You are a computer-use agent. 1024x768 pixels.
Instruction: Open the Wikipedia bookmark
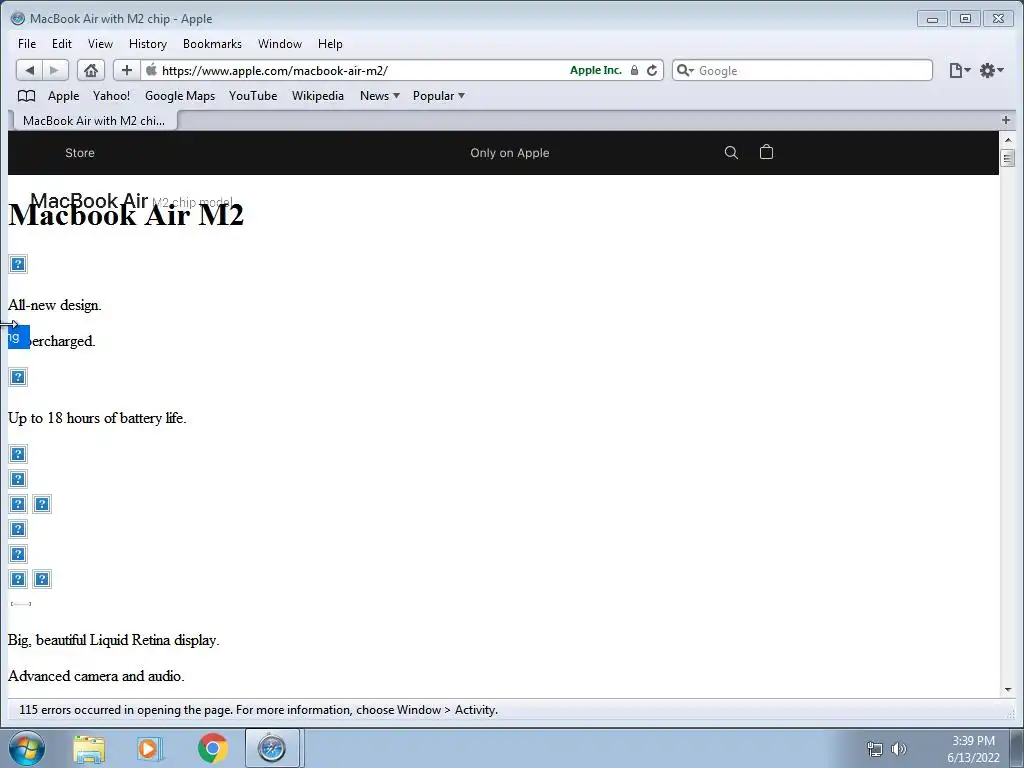point(317,96)
